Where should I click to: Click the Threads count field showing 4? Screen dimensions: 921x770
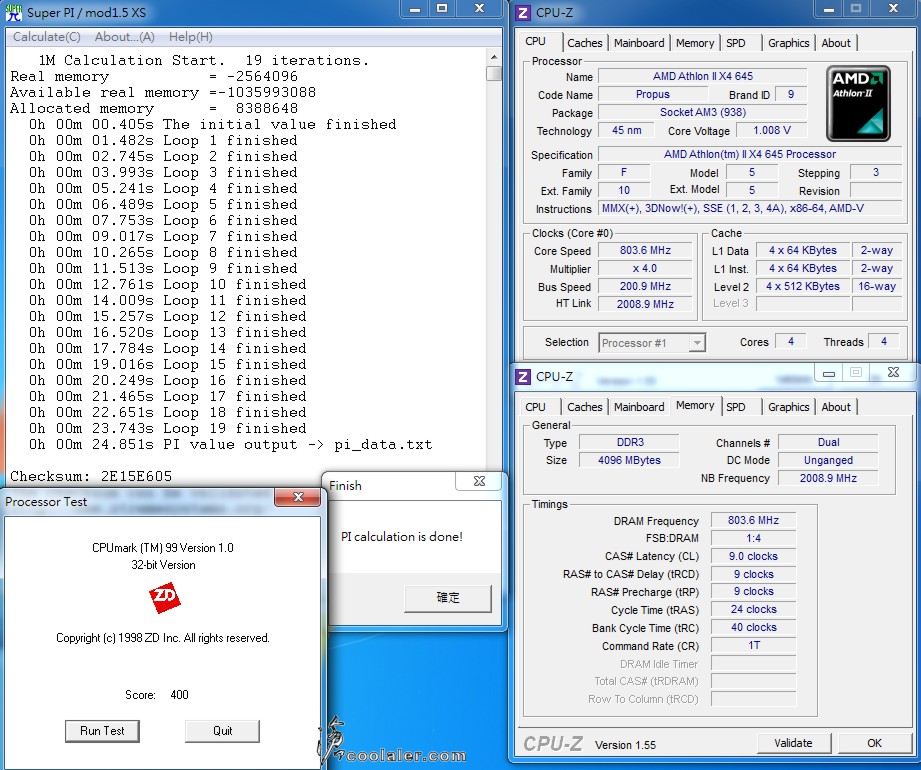(883, 342)
